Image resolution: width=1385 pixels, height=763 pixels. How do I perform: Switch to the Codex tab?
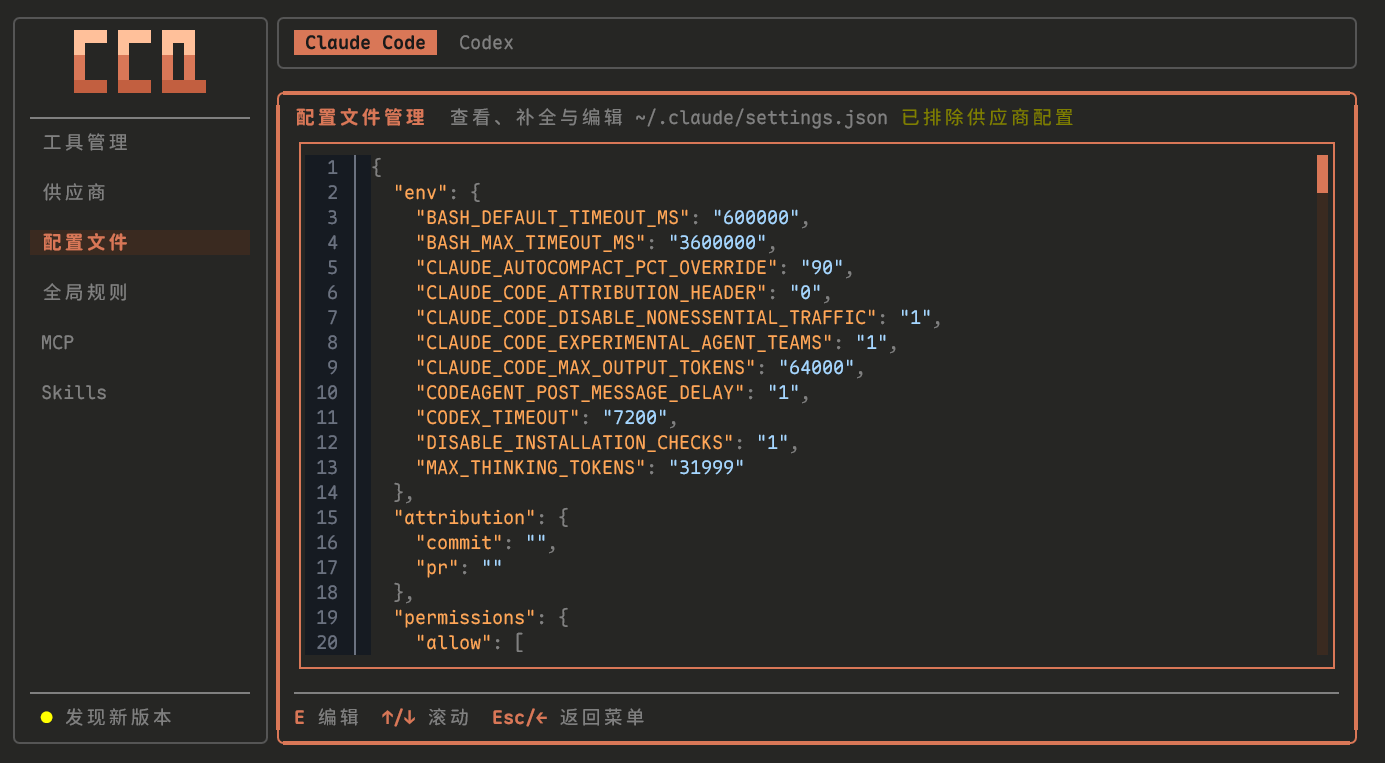click(486, 43)
